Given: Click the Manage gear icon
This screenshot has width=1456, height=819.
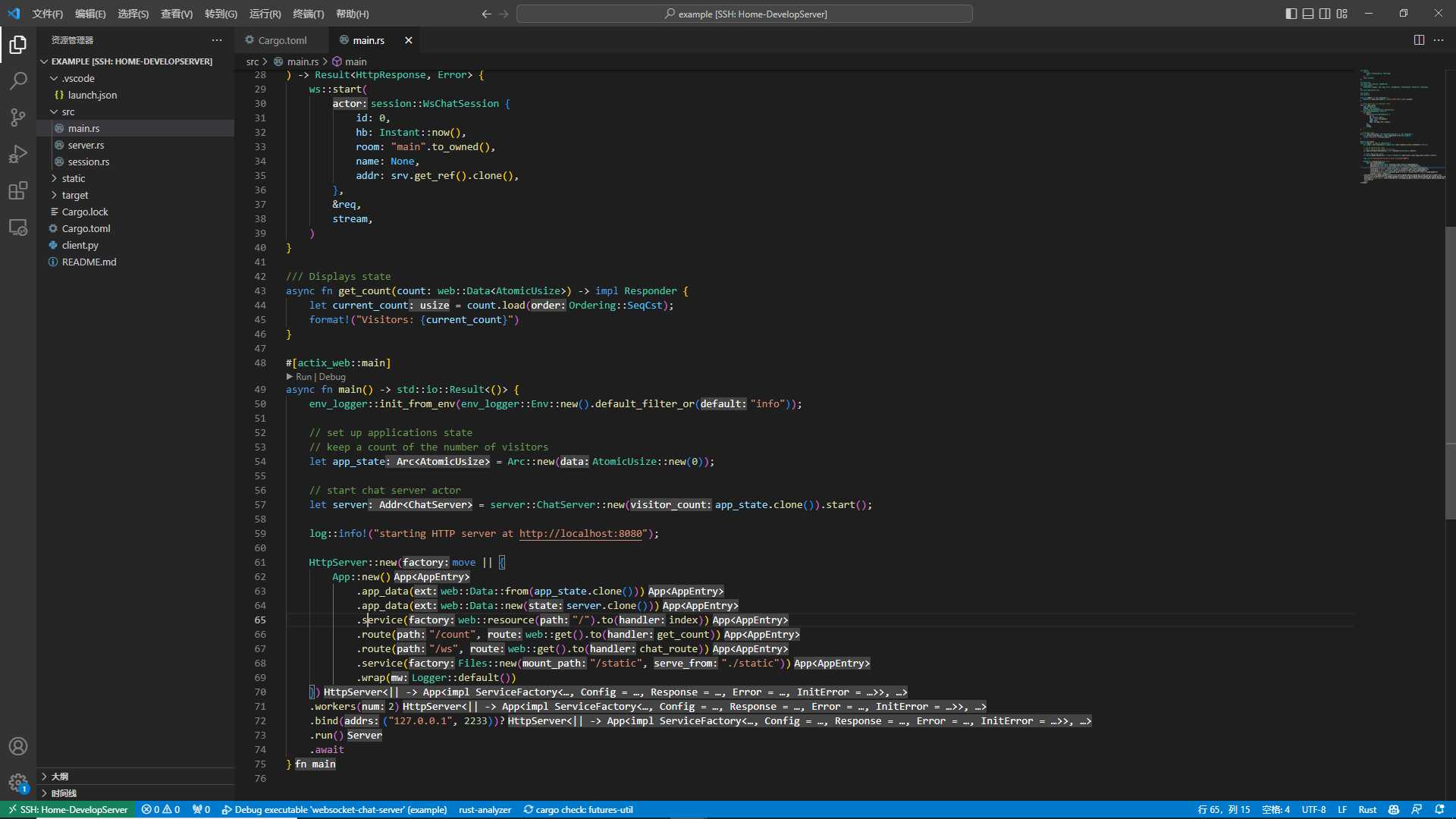Looking at the screenshot, I should pos(18,783).
